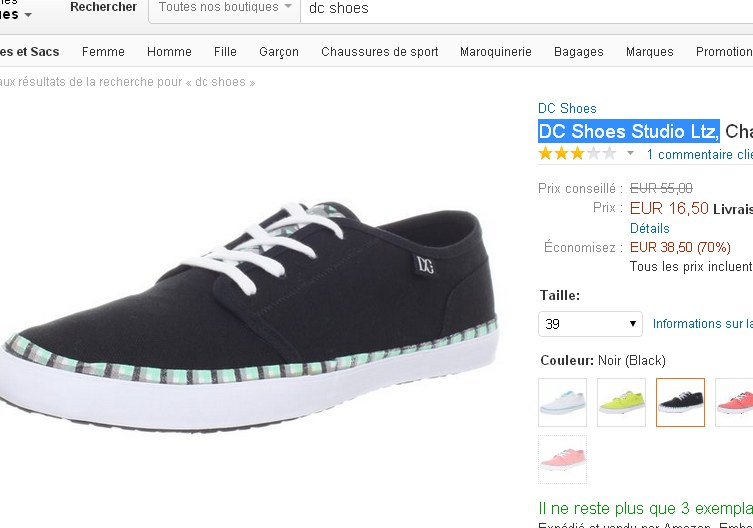The image size is (753, 528).
Task: Choose the lime yellow shoe color
Action: click(x=621, y=402)
